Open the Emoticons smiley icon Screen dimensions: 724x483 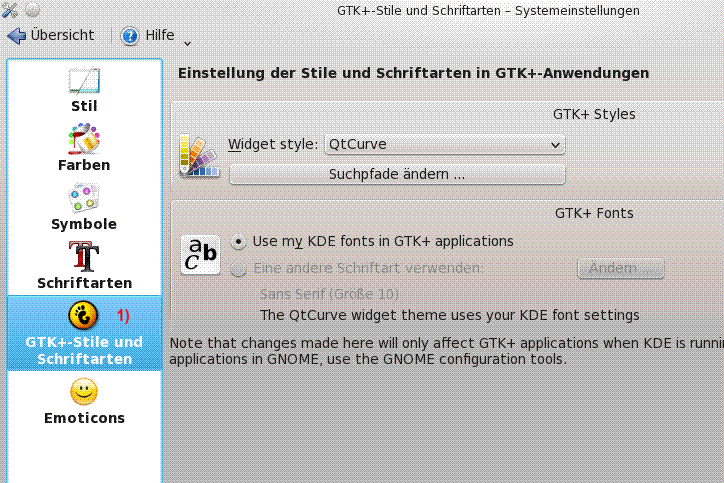[x=84, y=392]
